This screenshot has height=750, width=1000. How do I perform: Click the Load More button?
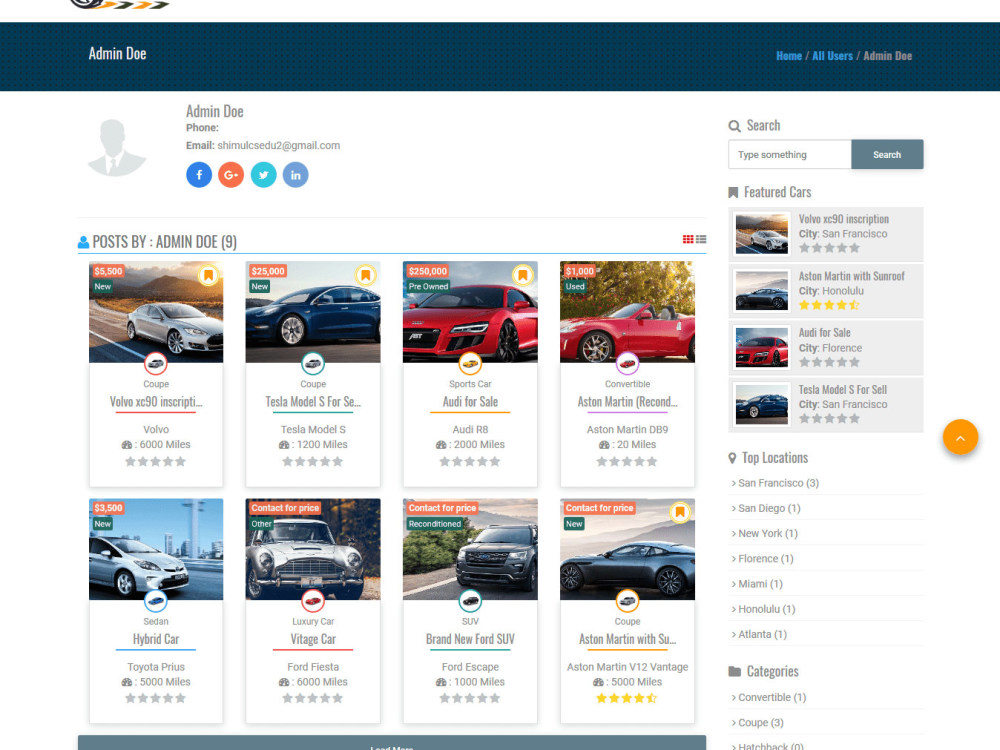(392, 743)
